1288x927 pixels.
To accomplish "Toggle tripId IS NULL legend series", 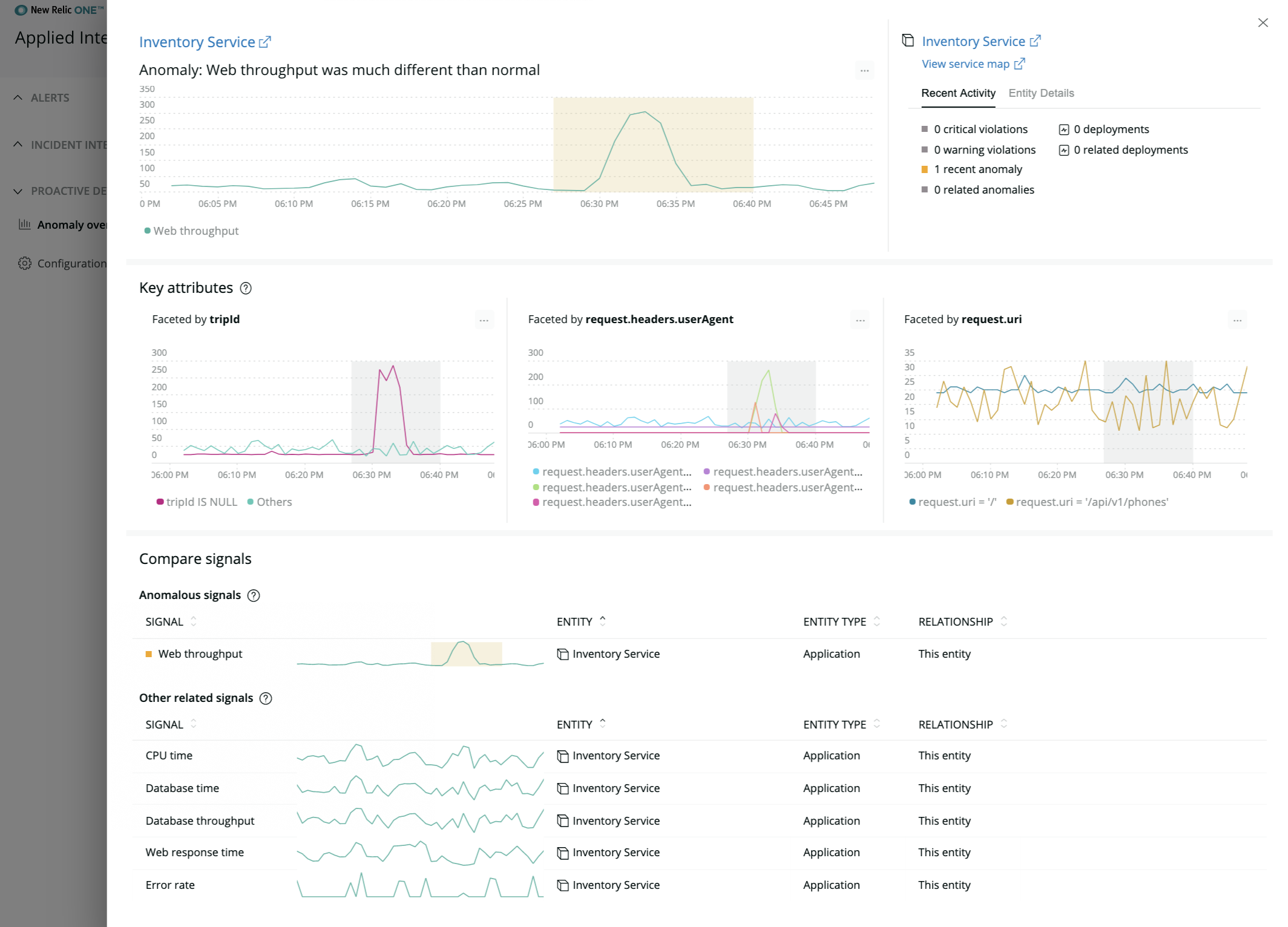I will click(x=197, y=502).
